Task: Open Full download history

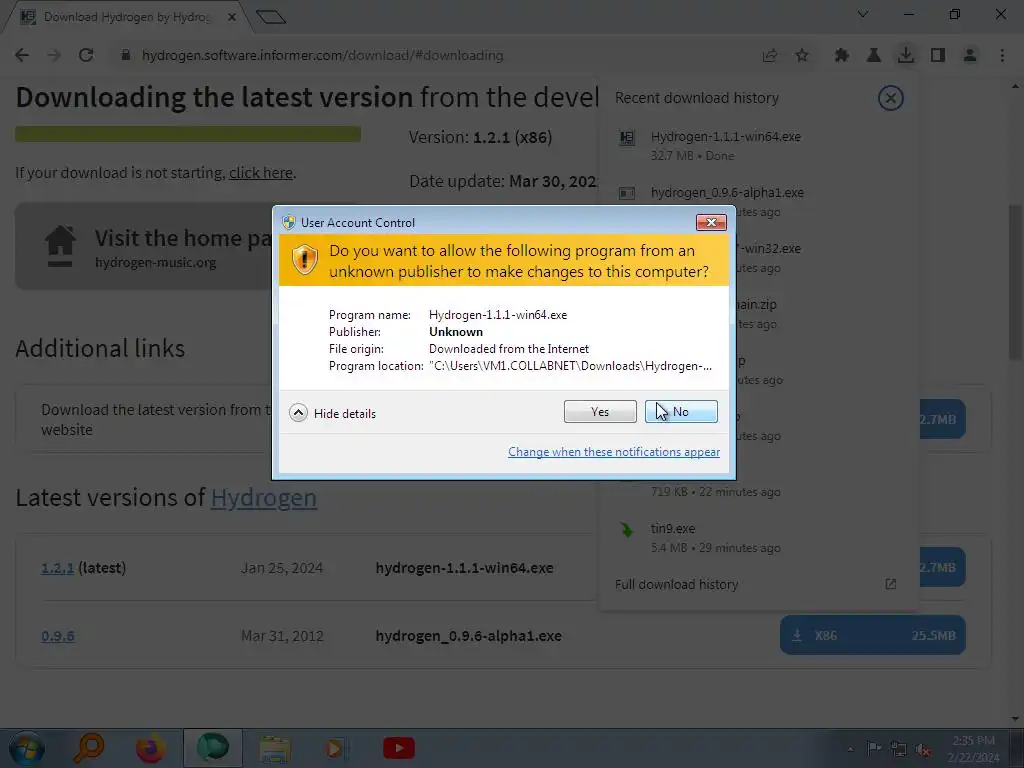Action: [x=677, y=584]
